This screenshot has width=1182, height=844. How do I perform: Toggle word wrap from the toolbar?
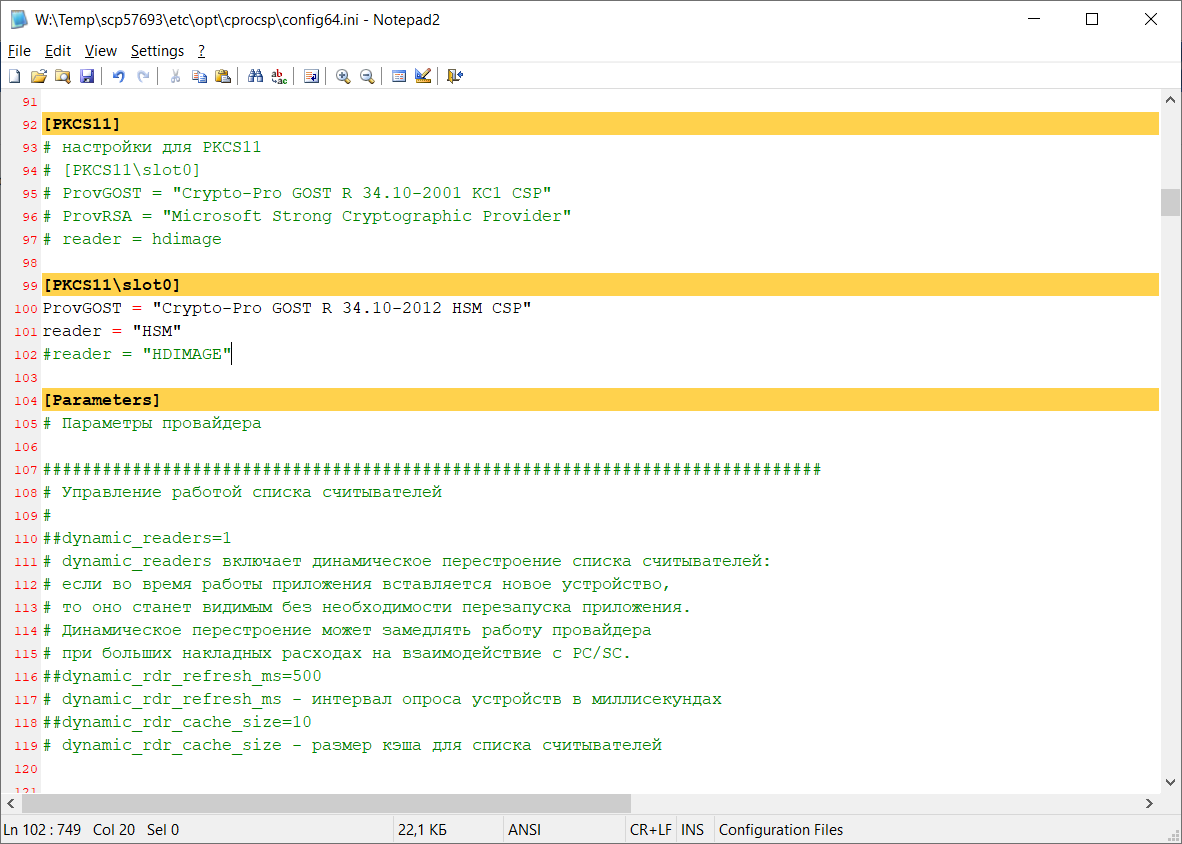pyautogui.click(x=311, y=76)
